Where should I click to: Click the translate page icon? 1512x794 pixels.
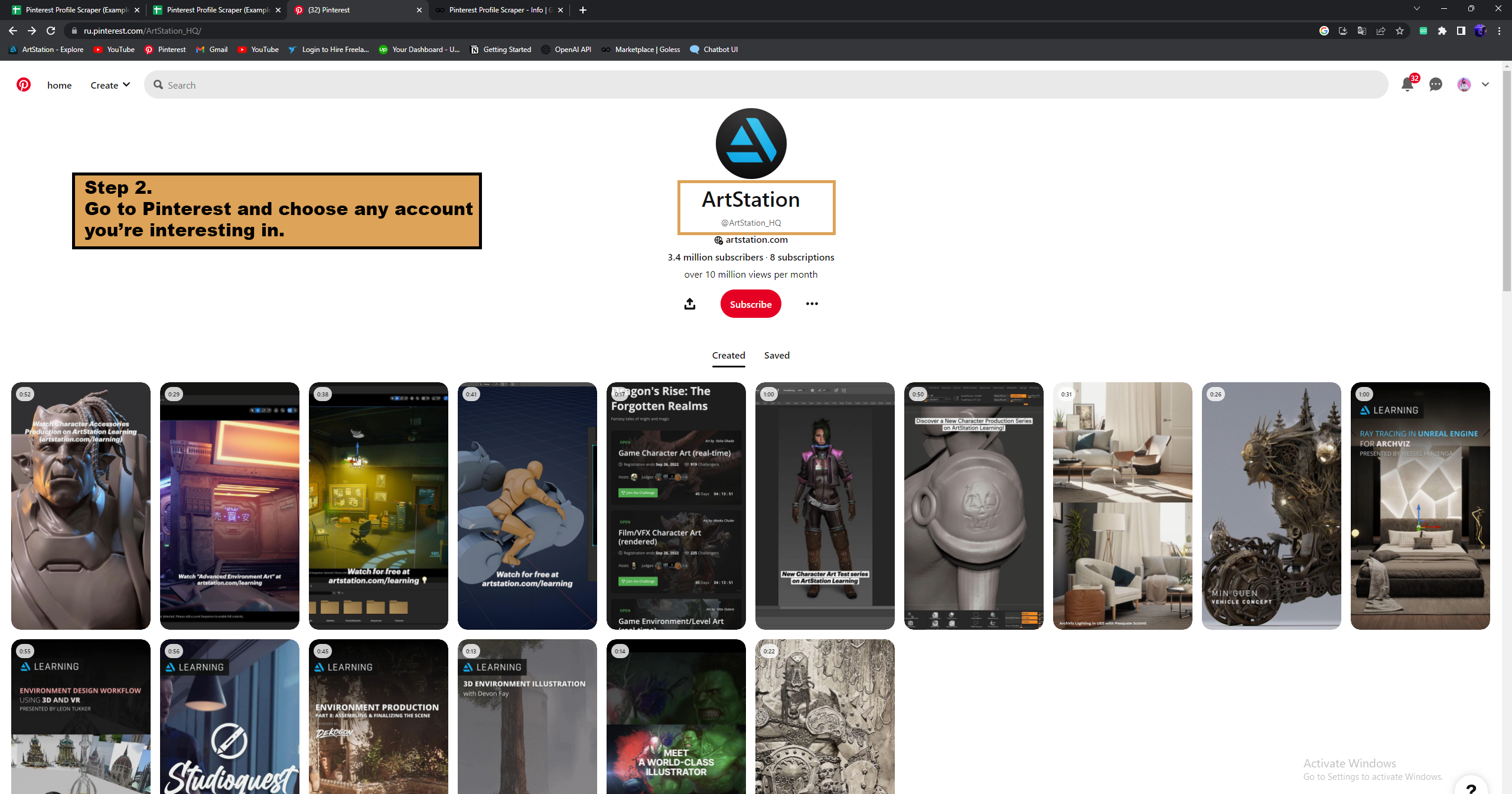pos(1362,31)
